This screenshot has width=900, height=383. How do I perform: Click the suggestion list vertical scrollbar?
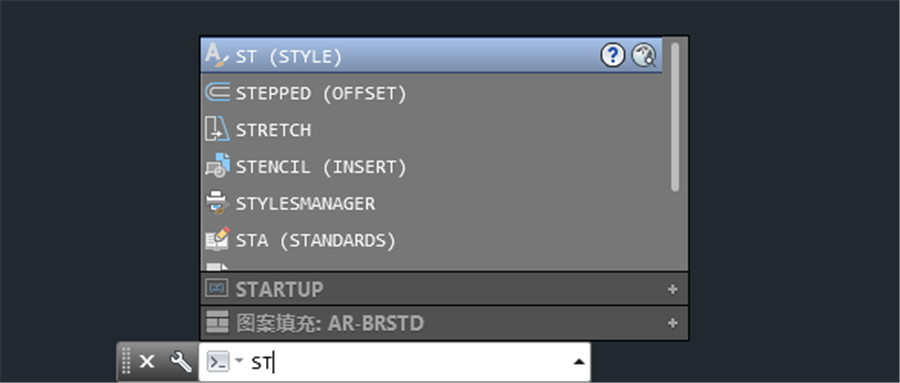pos(675,117)
